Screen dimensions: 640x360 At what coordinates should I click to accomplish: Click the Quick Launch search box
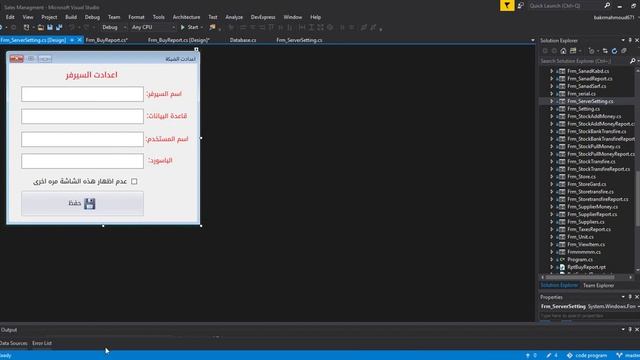coord(565,5)
